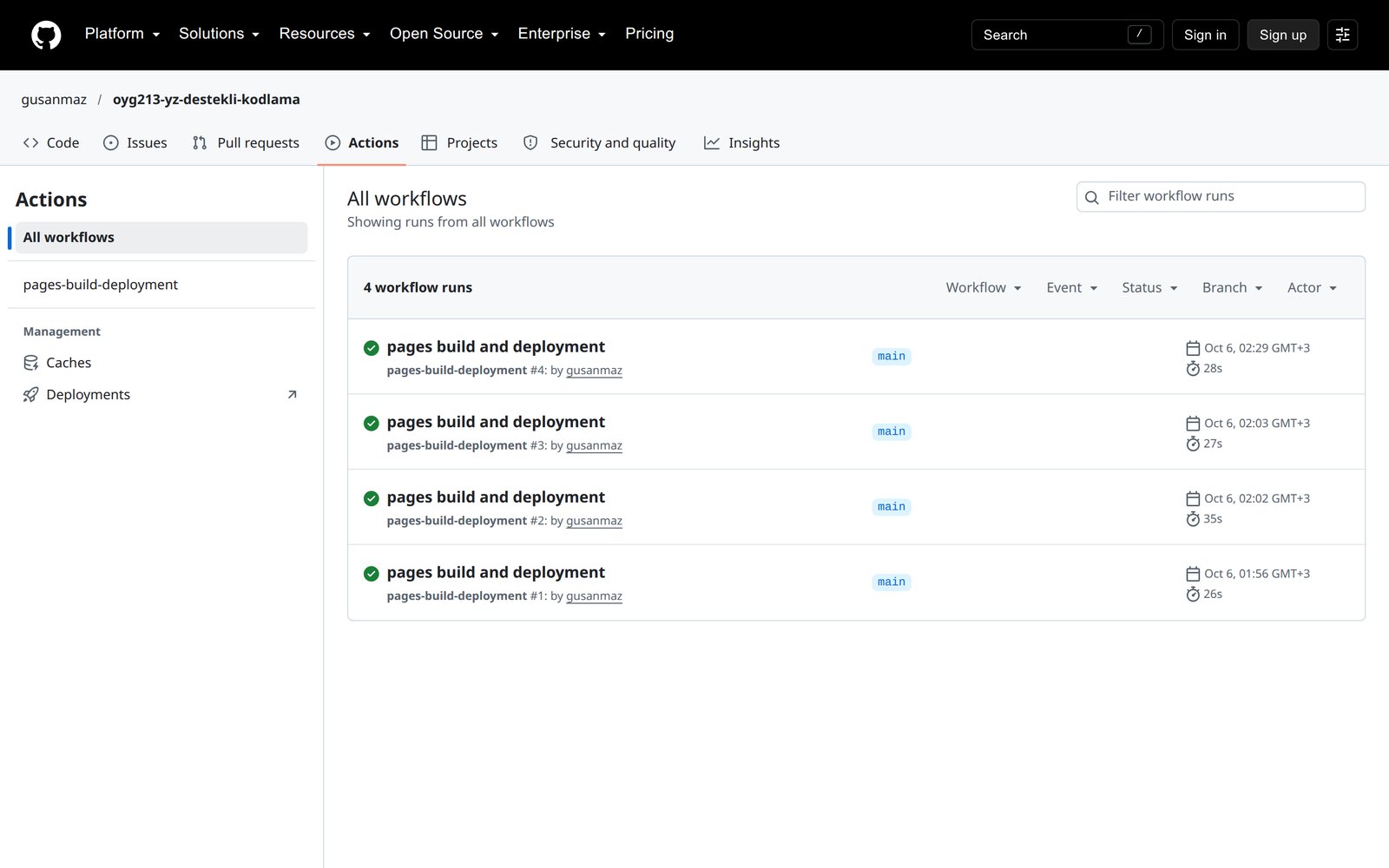This screenshot has width=1389, height=868.
Task: Select pages-build-deployment workflow in sidebar
Action: pyautogui.click(x=161, y=285)
